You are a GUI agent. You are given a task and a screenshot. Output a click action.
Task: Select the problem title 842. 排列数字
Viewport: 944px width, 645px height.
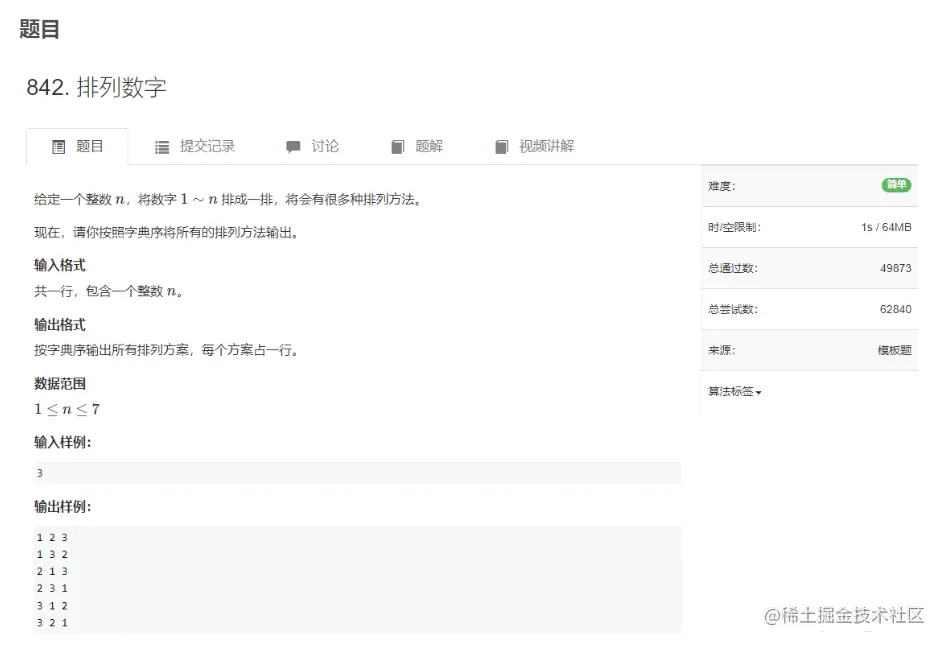(x=98, y=87)
